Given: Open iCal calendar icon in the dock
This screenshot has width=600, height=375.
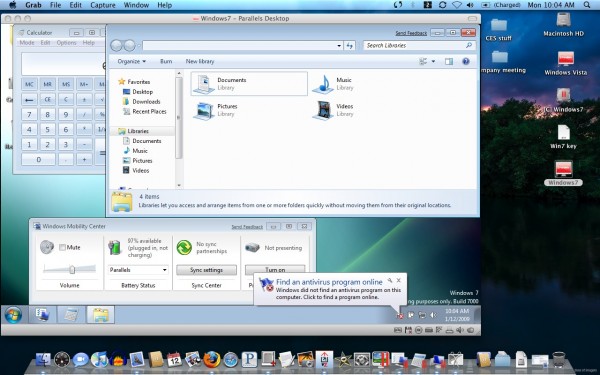Looking at the screenshot, I should pyautogui.click(x=174, y=360).
